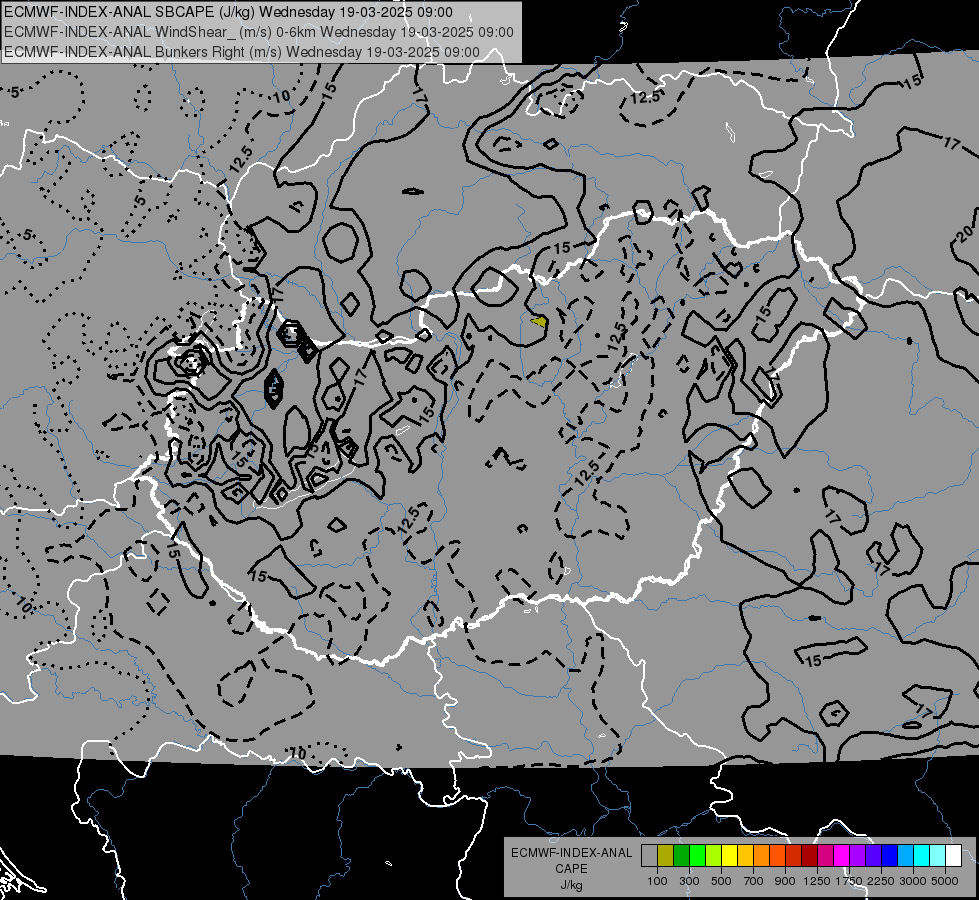Pick the pure yellow legend swatch
Viewport: 979px width, 900px height.
click(729, 856)
